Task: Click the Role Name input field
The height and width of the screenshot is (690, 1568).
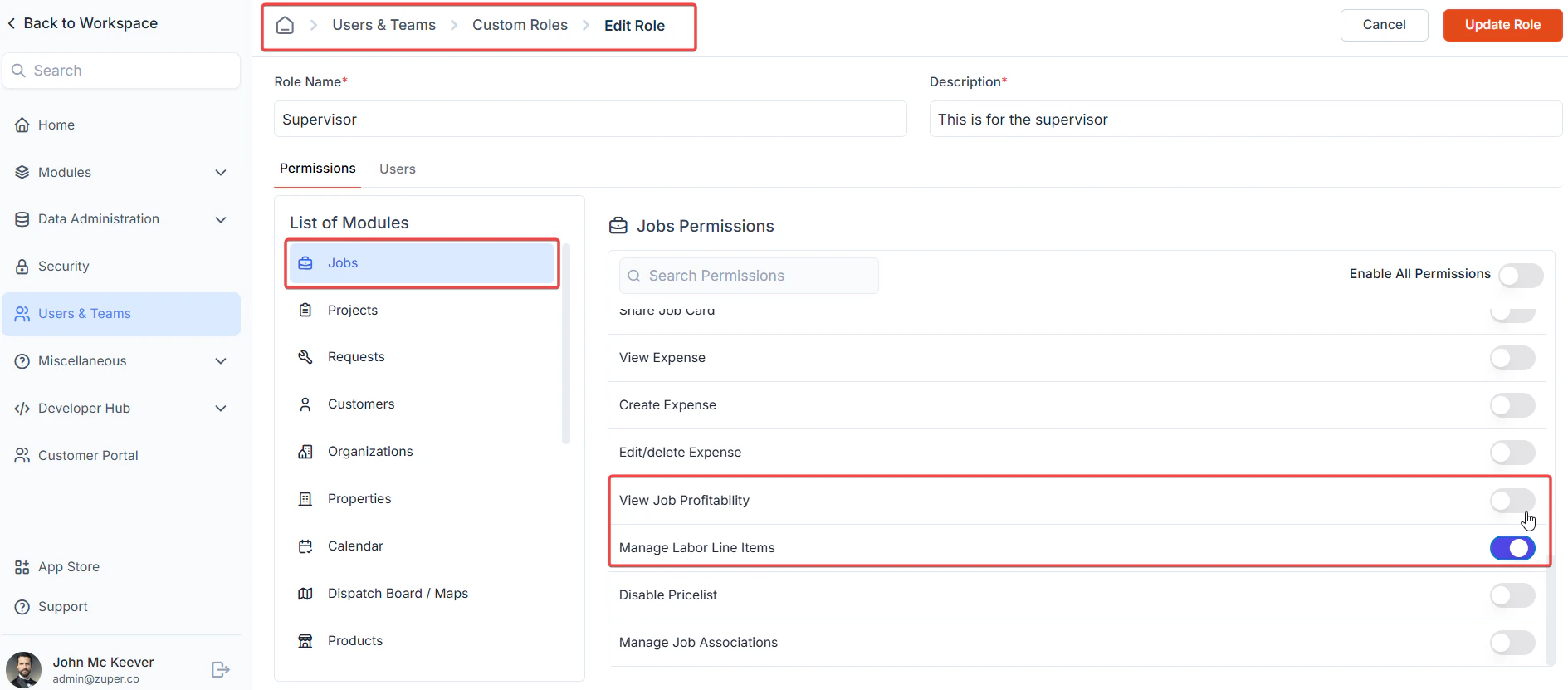Action: pos(590,119)
